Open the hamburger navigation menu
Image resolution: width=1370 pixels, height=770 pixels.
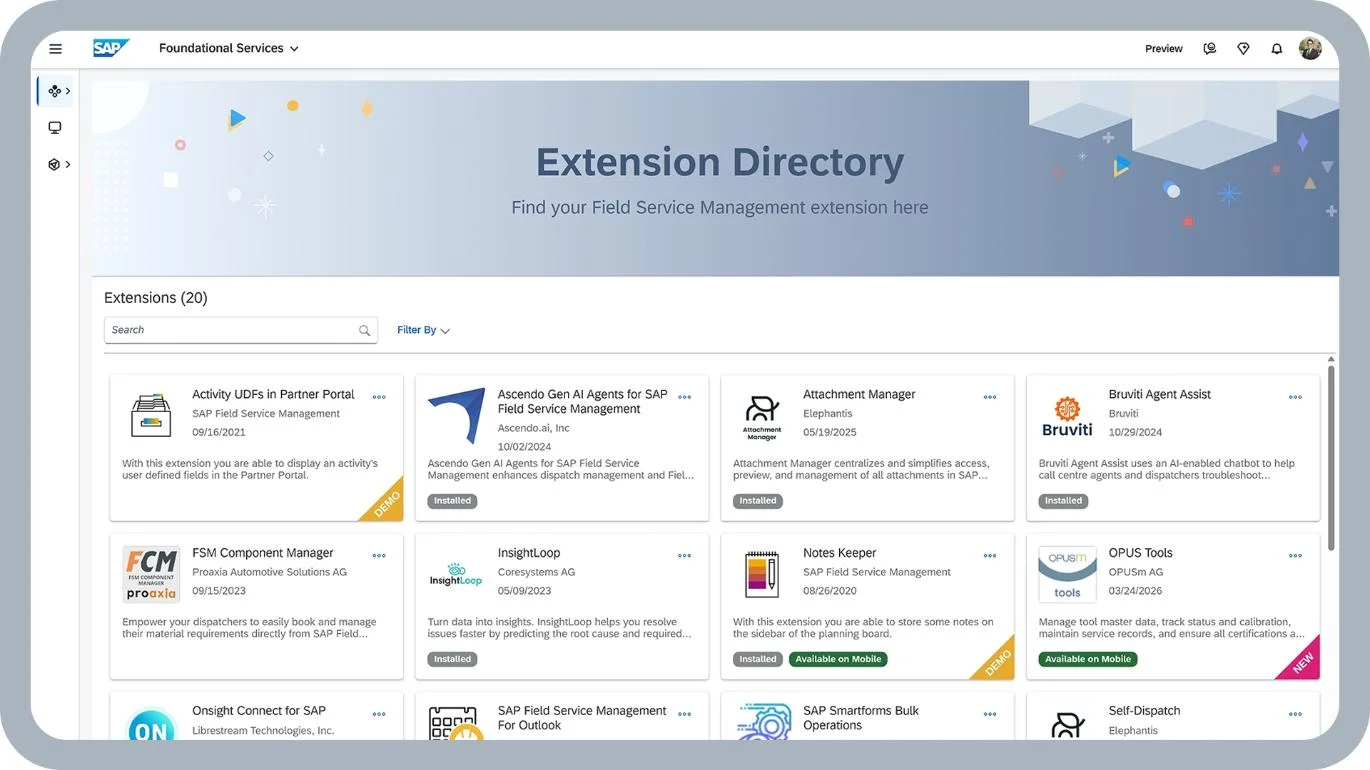point(55,48)
